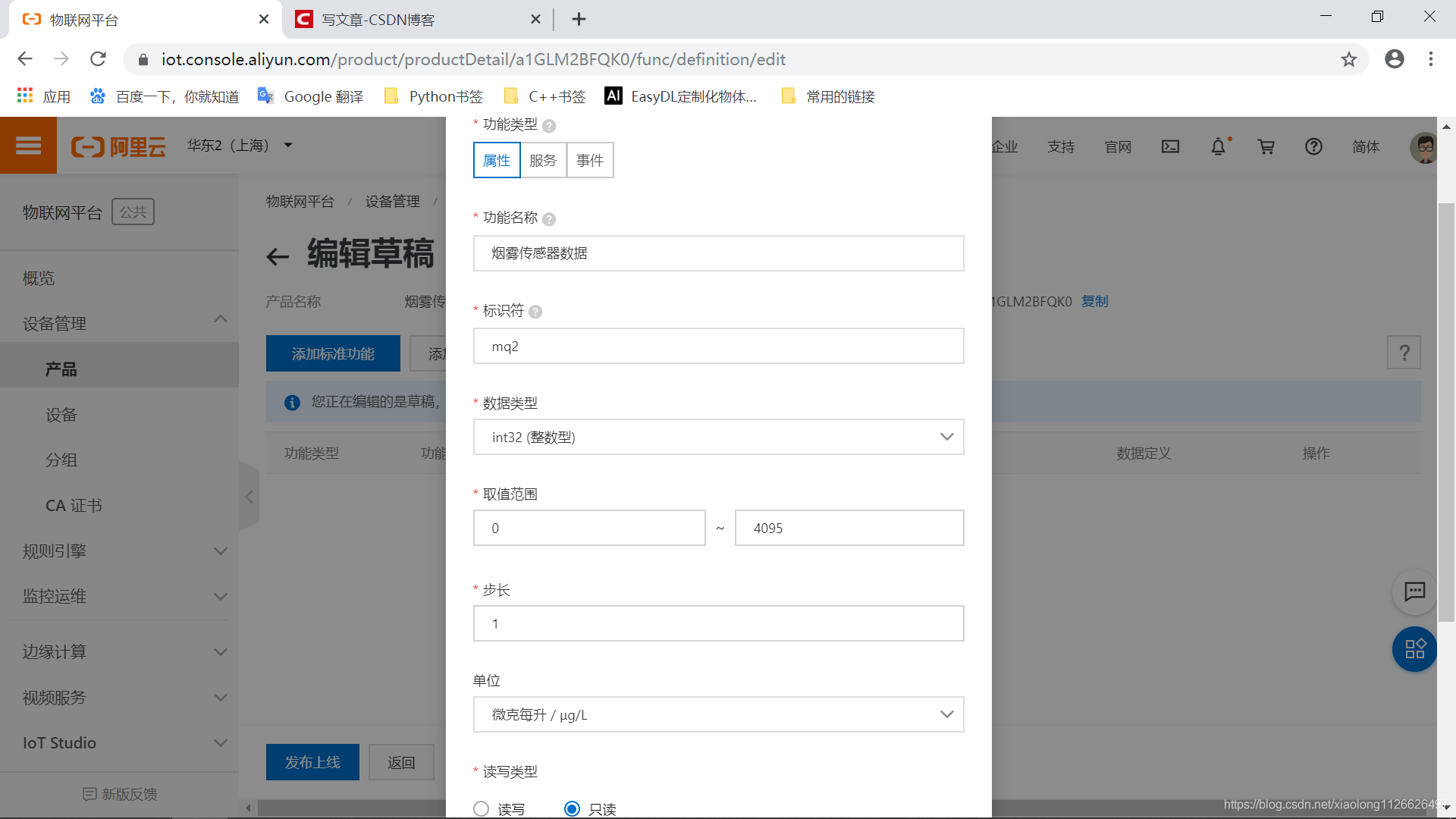Open the notifications bell
Image resolution: width=1456 pixels, height=819 pixels.
(1218, 146)
